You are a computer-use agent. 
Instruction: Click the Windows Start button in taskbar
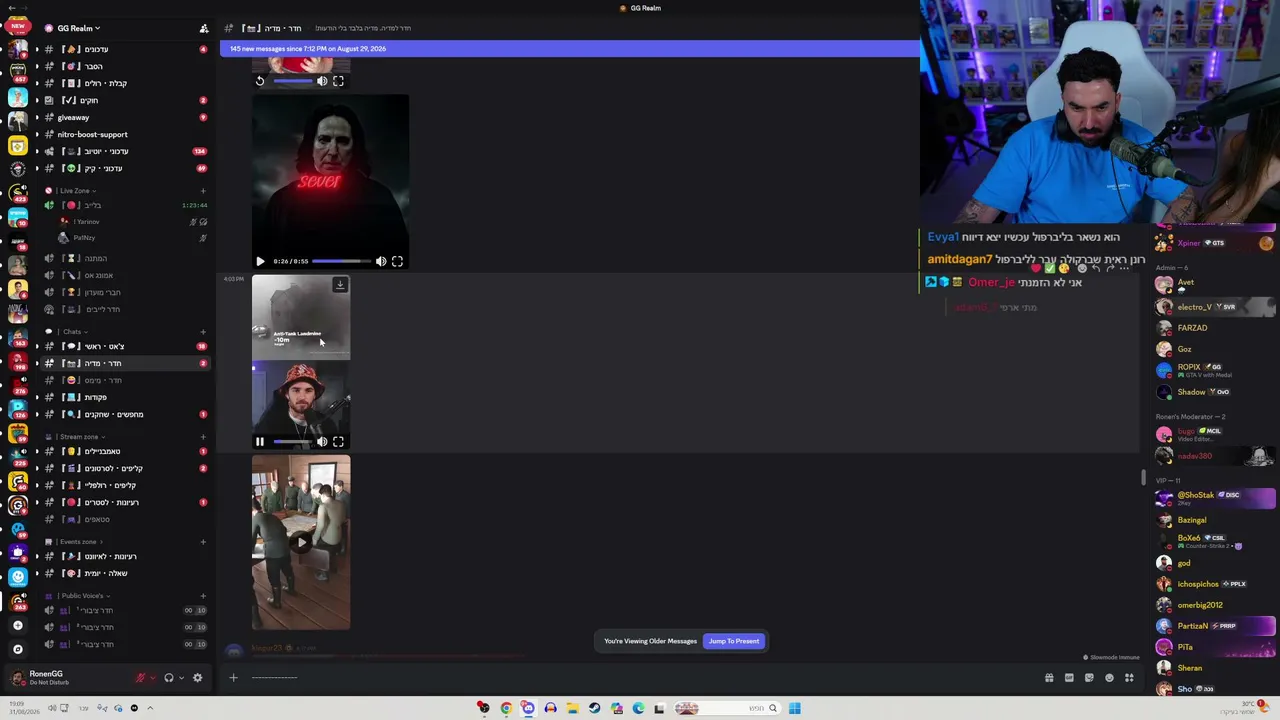click(x=794, y=708)
